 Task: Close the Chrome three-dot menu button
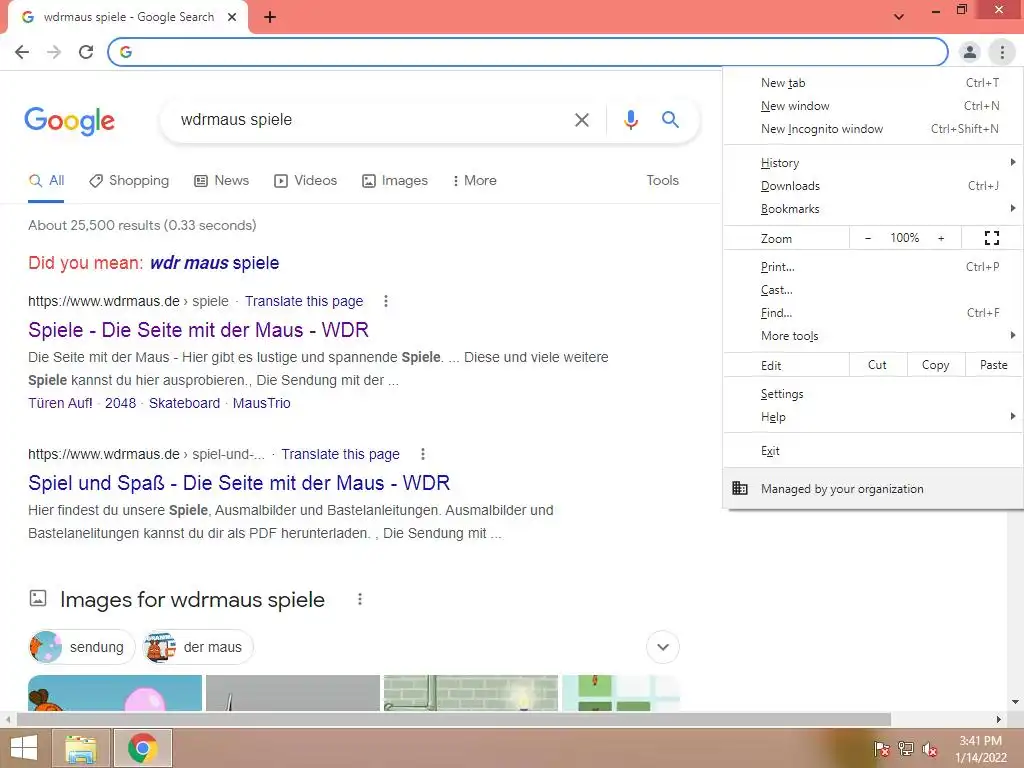click(x=1002, y=52)
